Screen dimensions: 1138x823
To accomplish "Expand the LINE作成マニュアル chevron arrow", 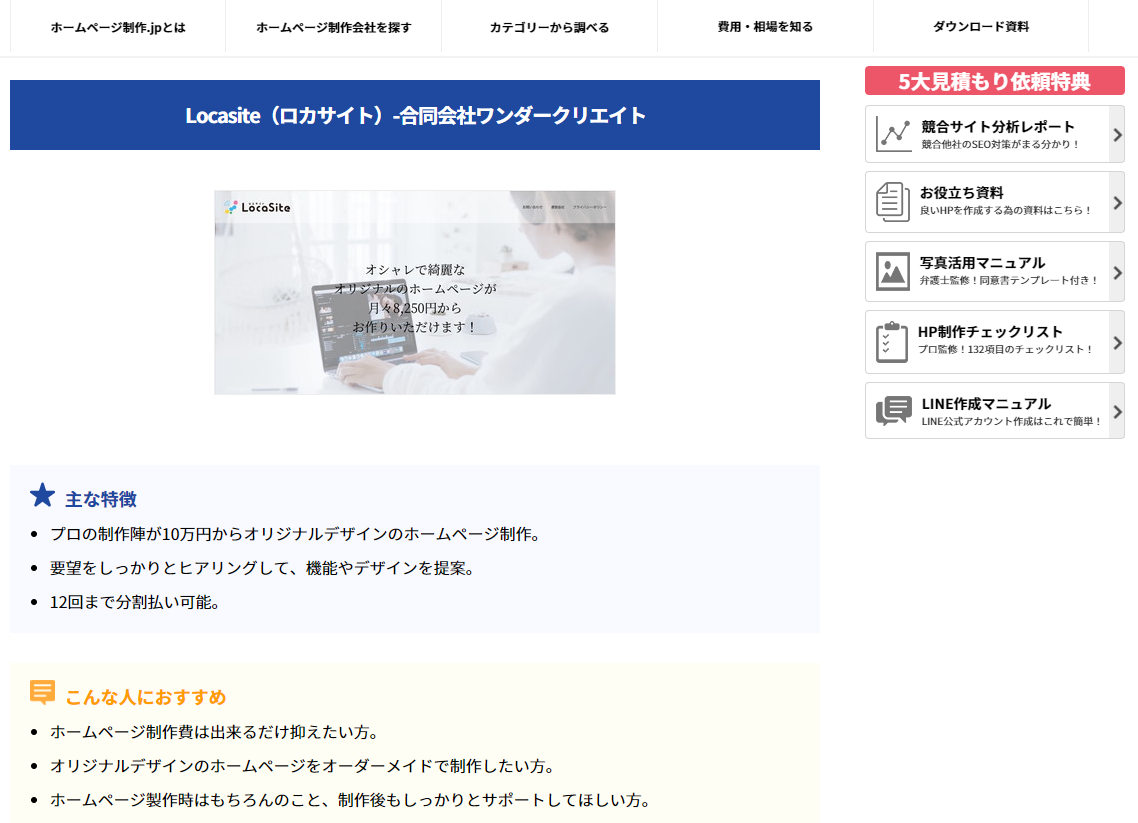I will coord(1118,412).
